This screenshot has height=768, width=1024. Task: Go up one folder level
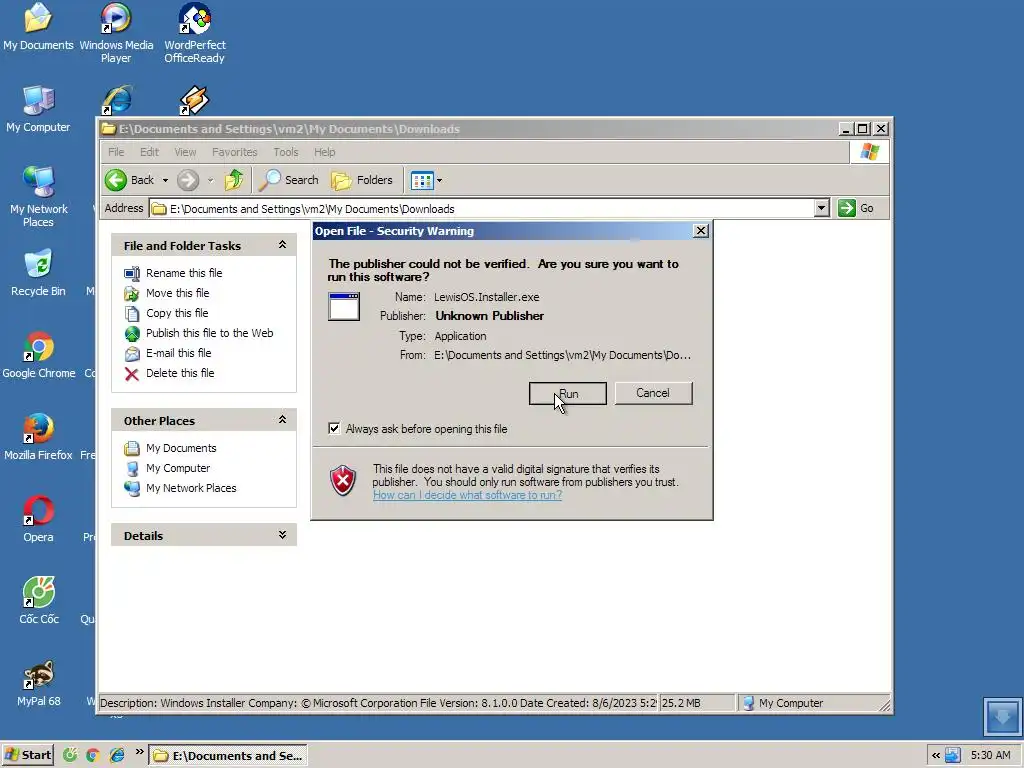click(234, 180)
